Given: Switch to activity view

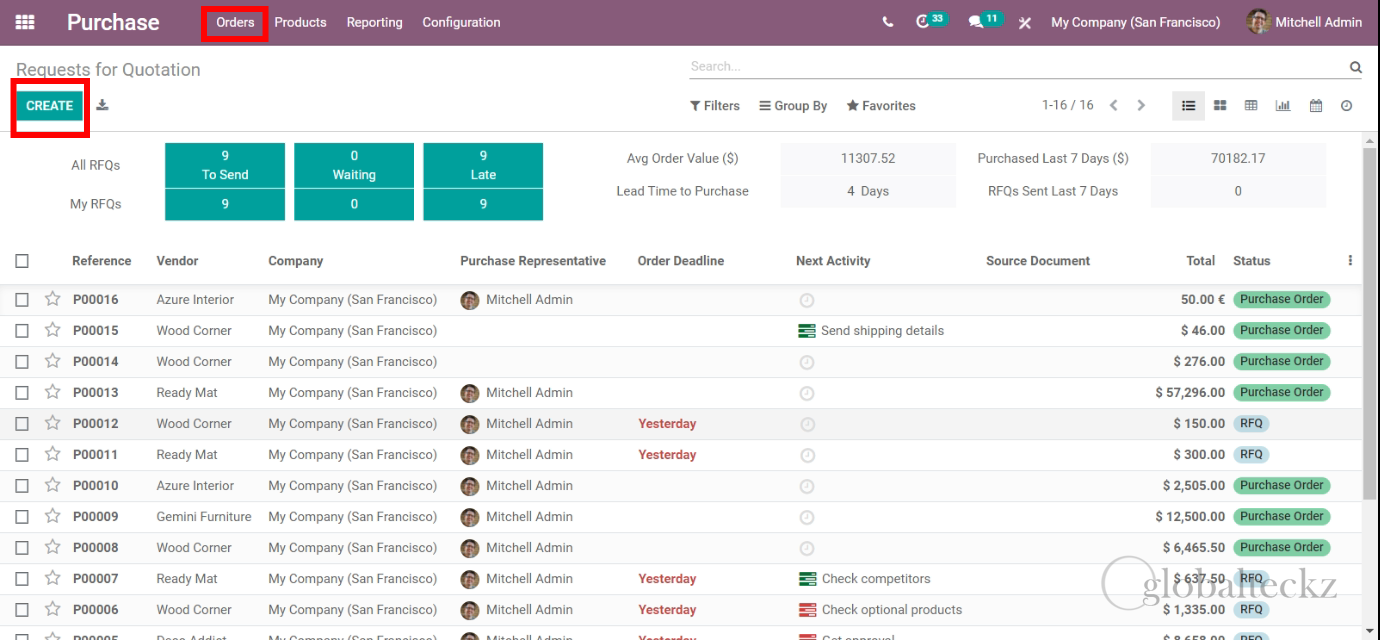Looking at the screenshot, I should tap(1347, 106).
